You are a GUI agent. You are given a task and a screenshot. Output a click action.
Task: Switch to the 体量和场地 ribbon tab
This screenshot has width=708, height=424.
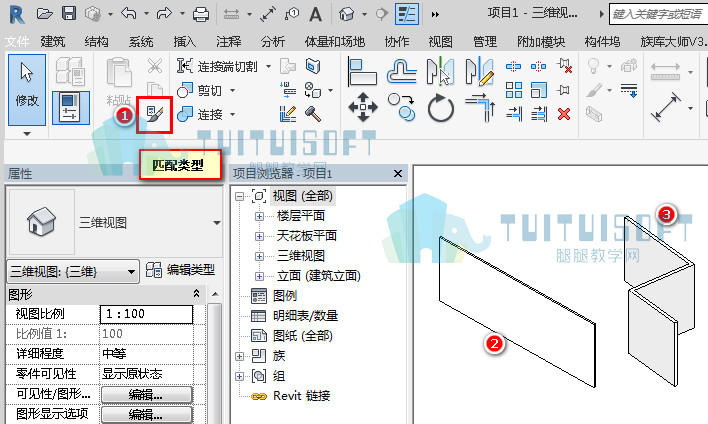click(x=335, y=42)
